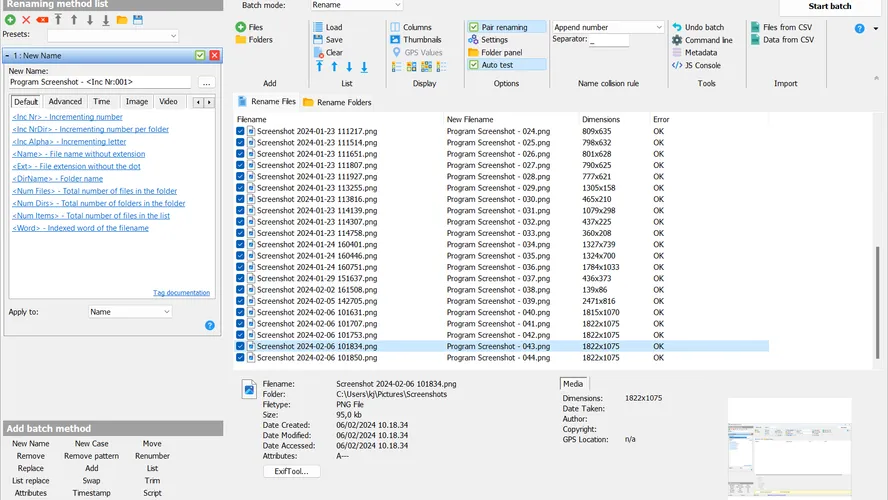This screenshot has width=888, height=500.
Task: Open the Batch mode Rename dropdown
Action: (356, 5)
